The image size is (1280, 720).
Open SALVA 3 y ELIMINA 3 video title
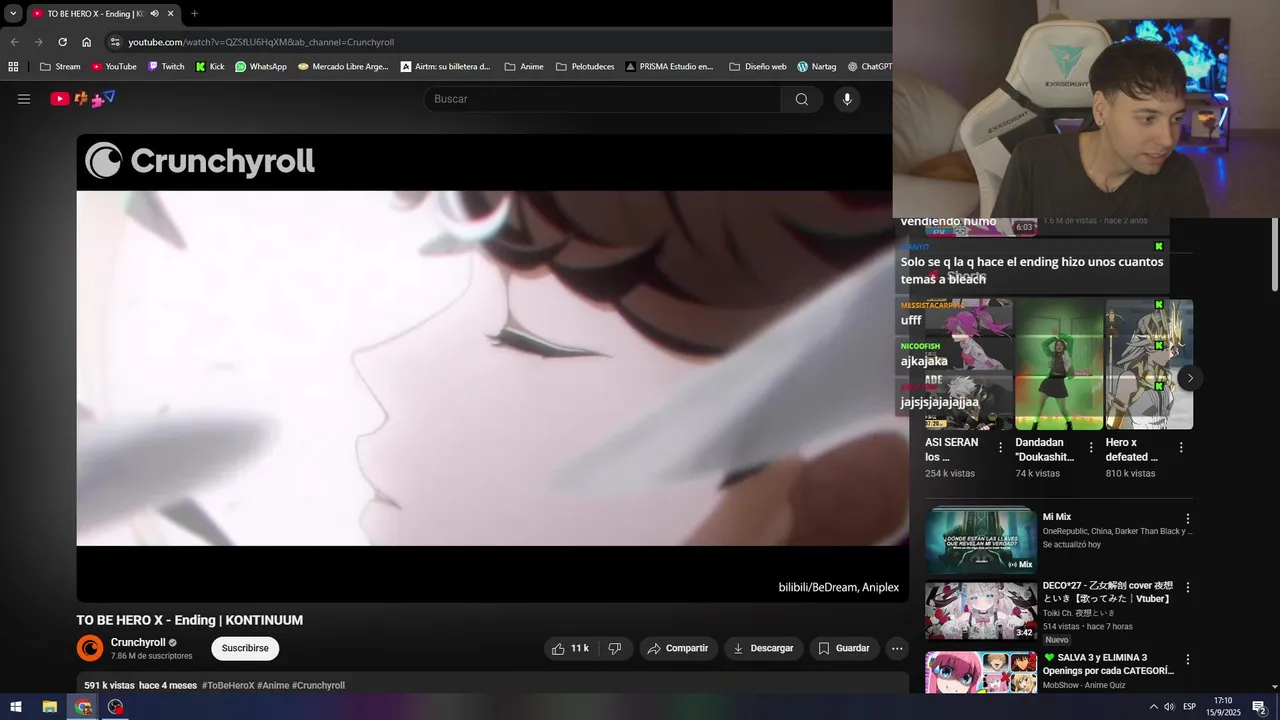pos(1108,664)
